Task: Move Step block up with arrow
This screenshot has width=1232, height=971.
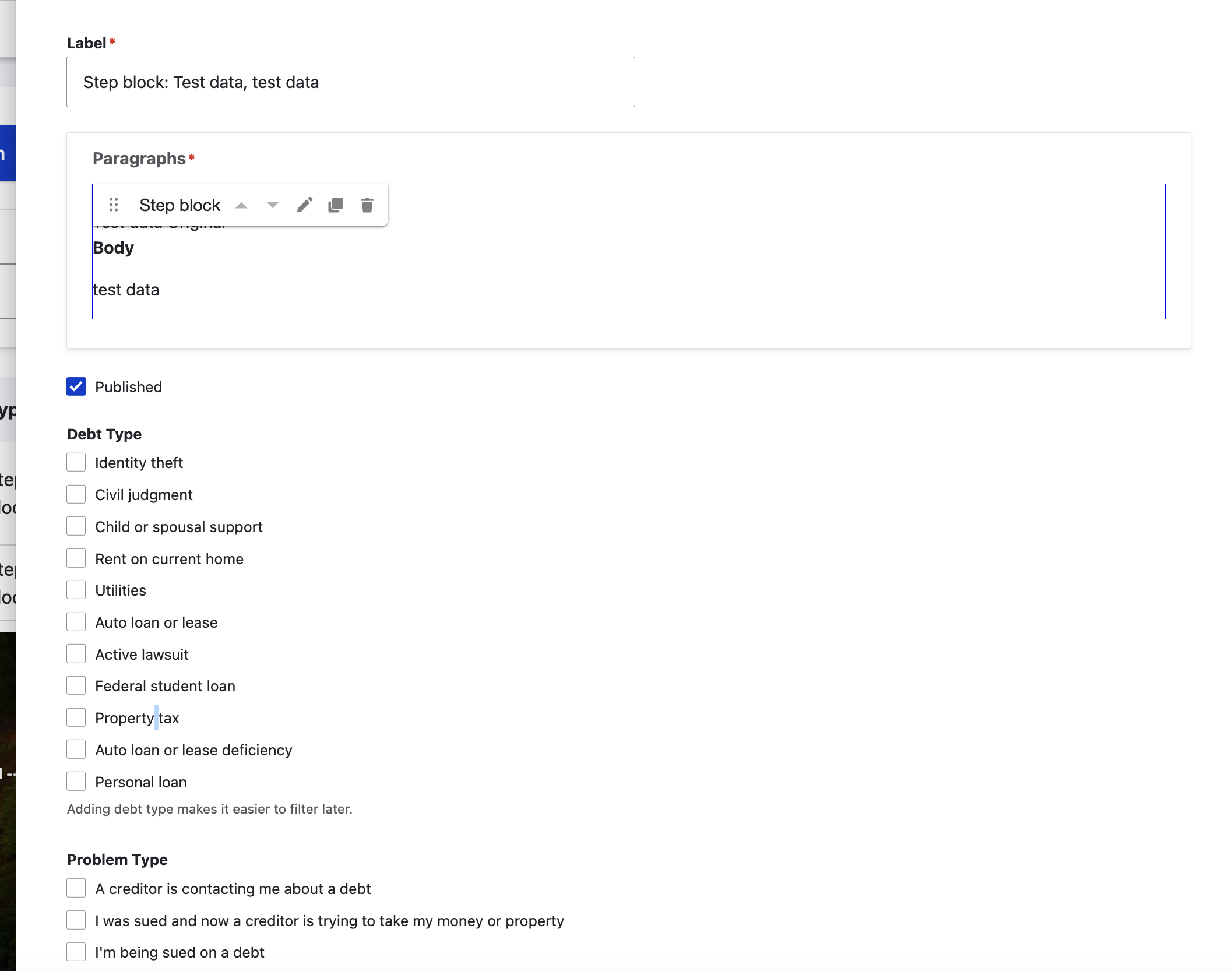Action: point(241,205)
